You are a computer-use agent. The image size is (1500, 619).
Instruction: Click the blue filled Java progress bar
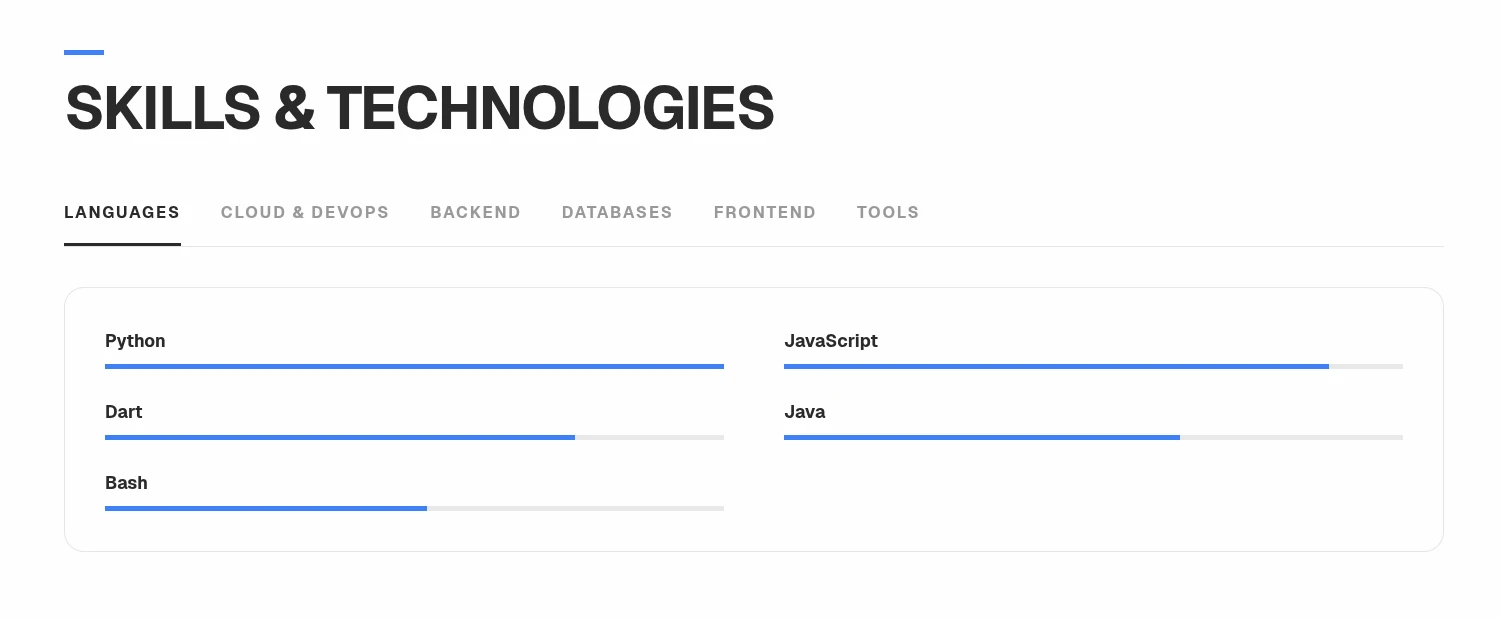(982, 438)
